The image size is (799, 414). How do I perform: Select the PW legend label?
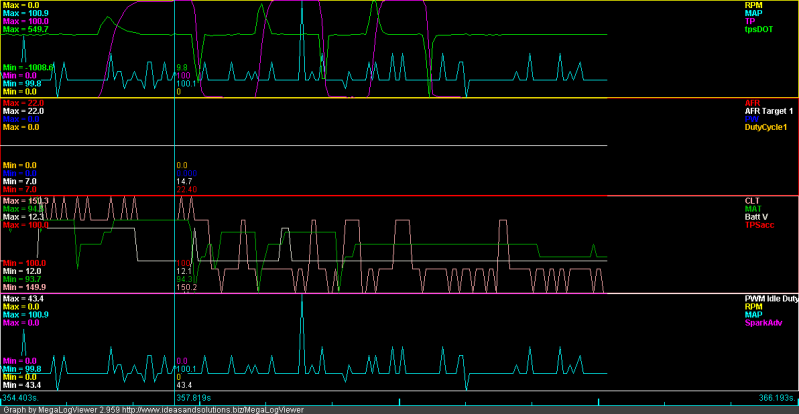coord(751,119)
